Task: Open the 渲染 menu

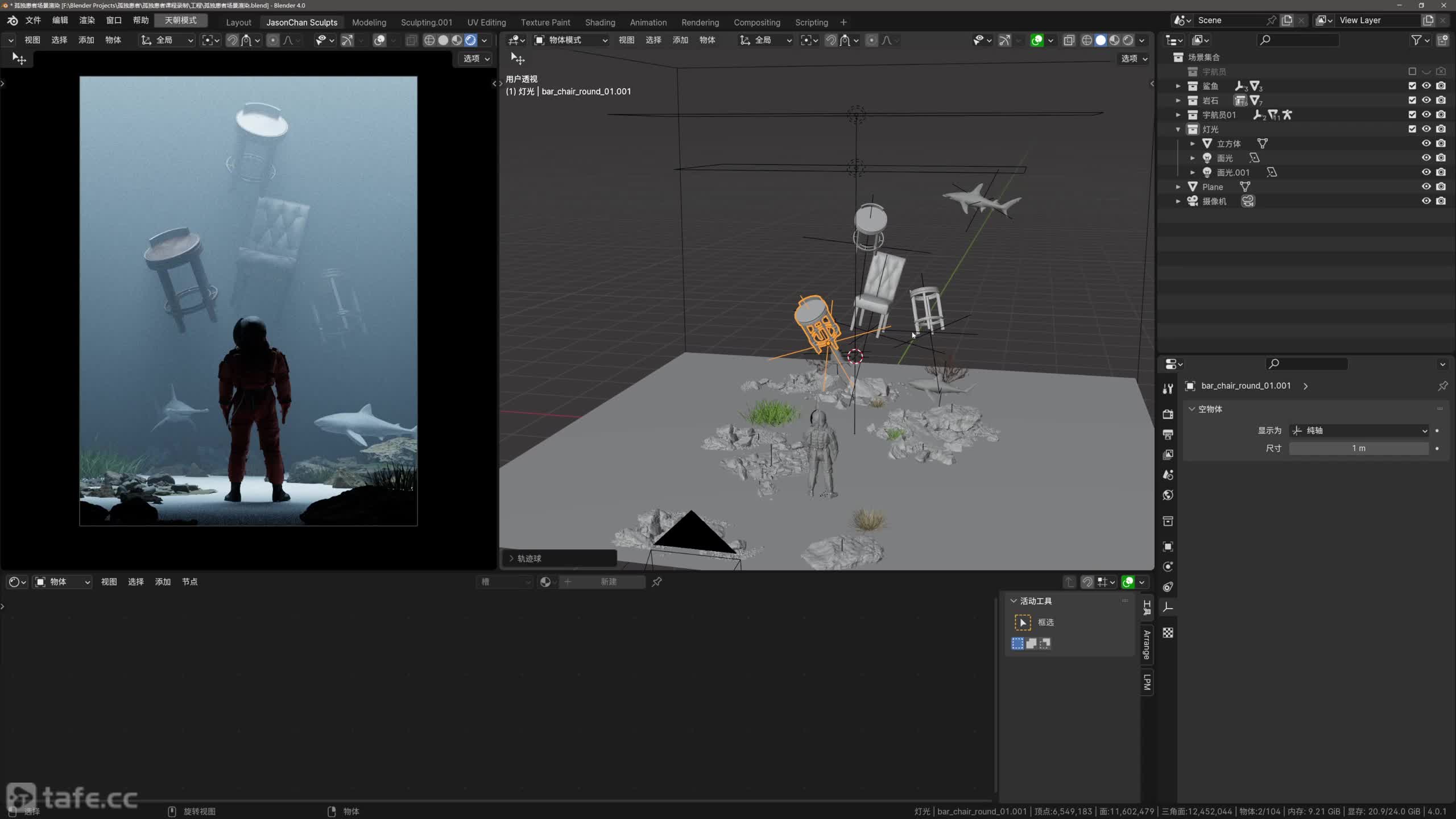Action: click(x=87, y=20)
